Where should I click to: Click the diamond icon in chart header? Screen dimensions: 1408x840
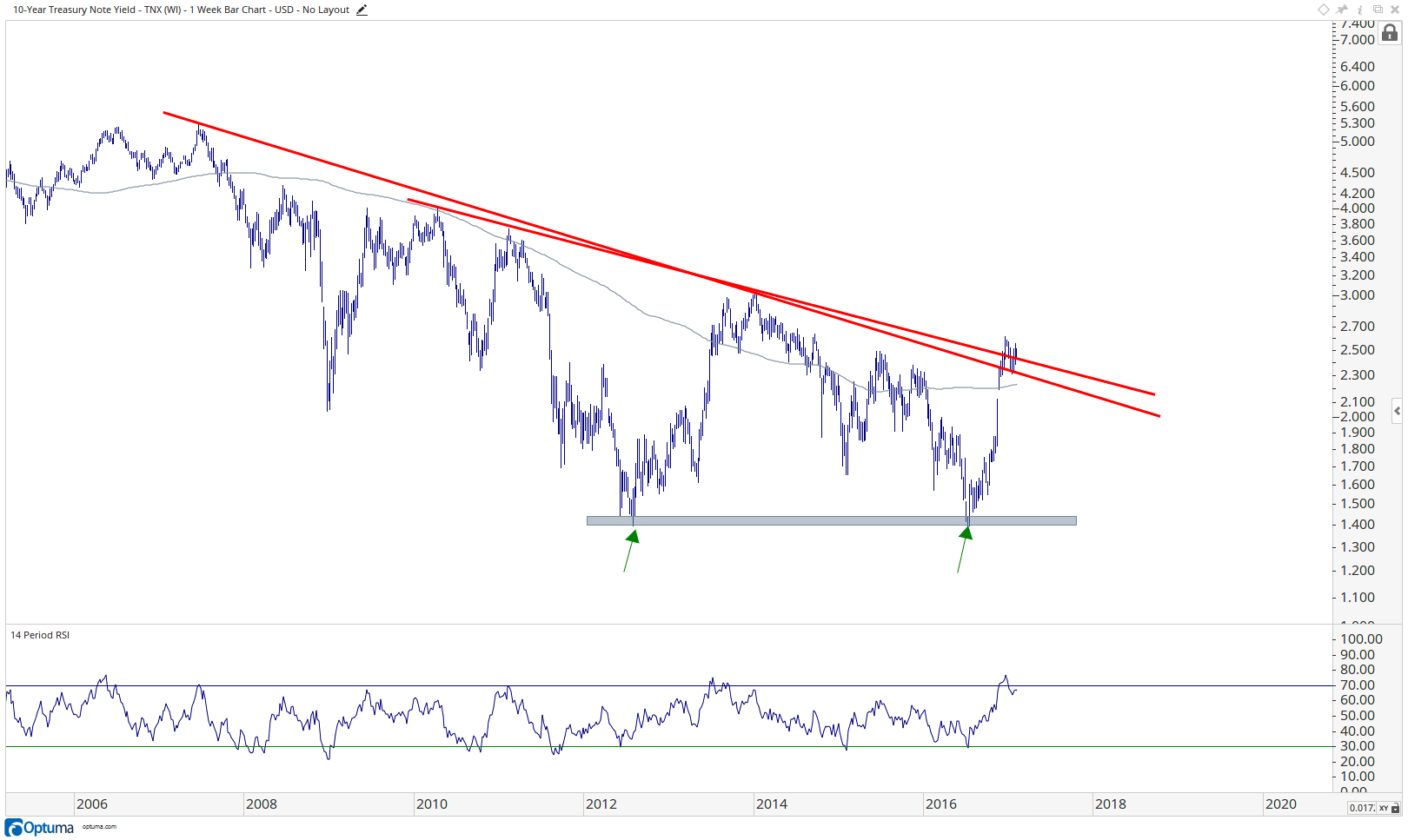tap(1324, 10)
